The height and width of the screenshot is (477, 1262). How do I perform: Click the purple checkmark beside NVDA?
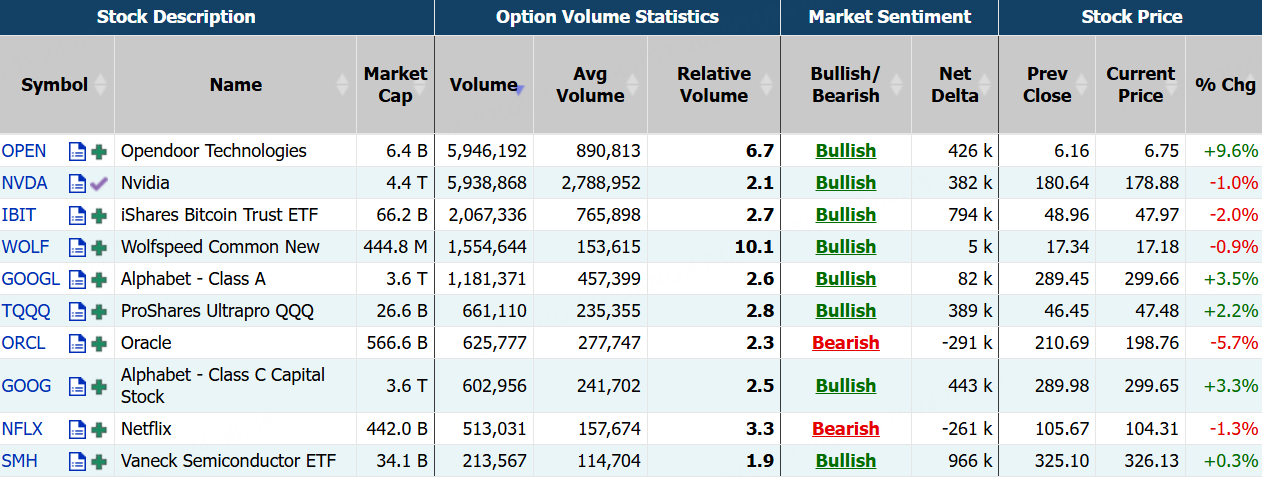tap(99, 184)
